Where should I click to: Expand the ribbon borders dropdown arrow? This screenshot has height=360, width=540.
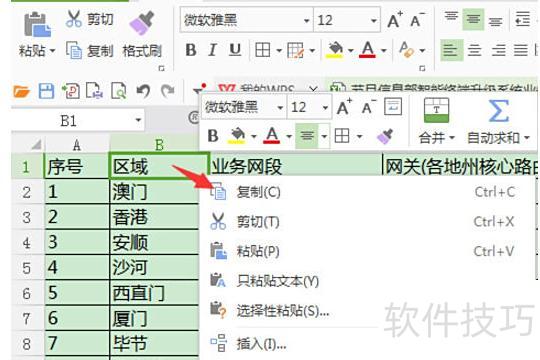click(279, 51)
